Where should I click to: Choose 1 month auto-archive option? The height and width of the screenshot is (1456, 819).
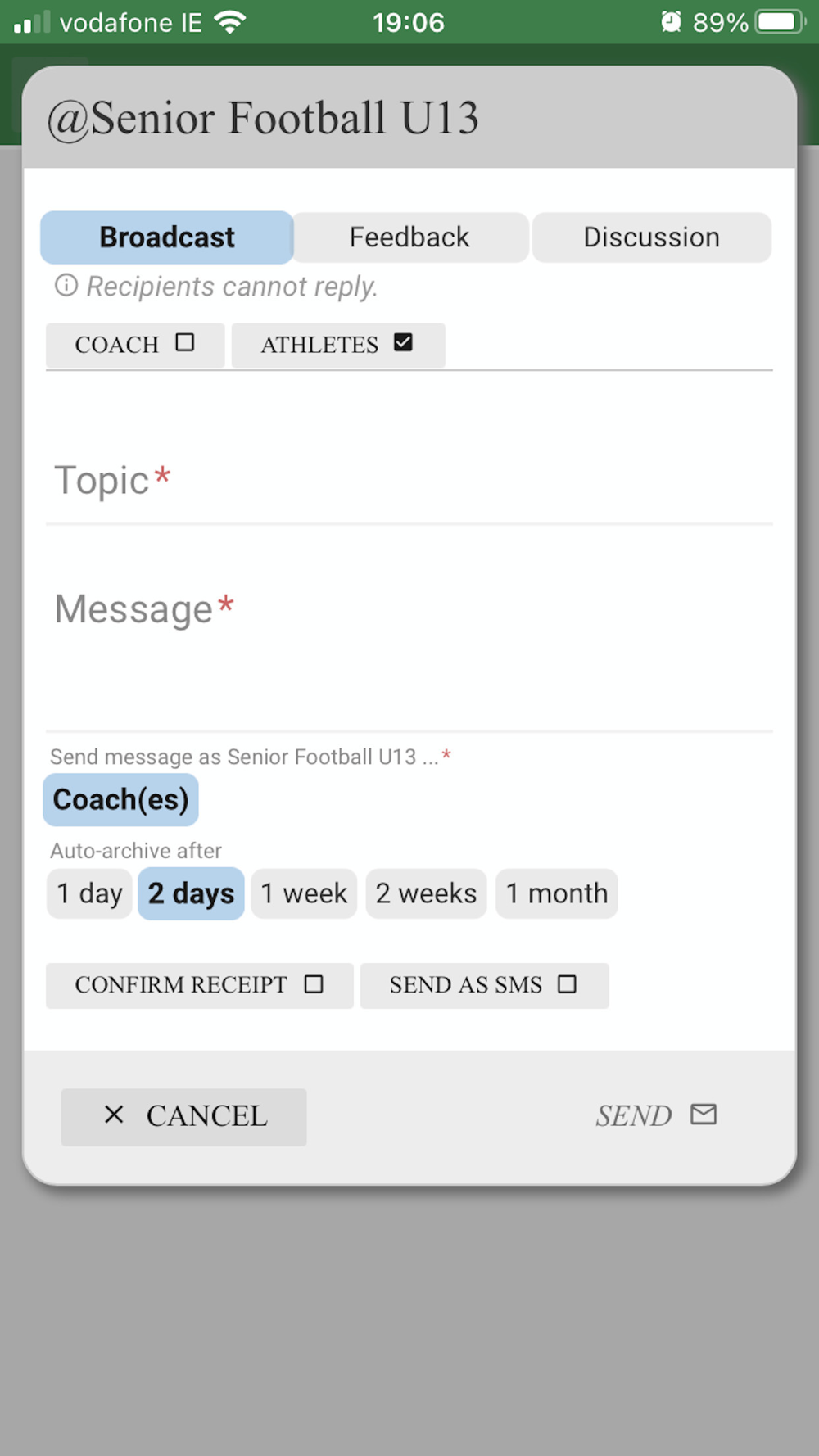point(557,893)
